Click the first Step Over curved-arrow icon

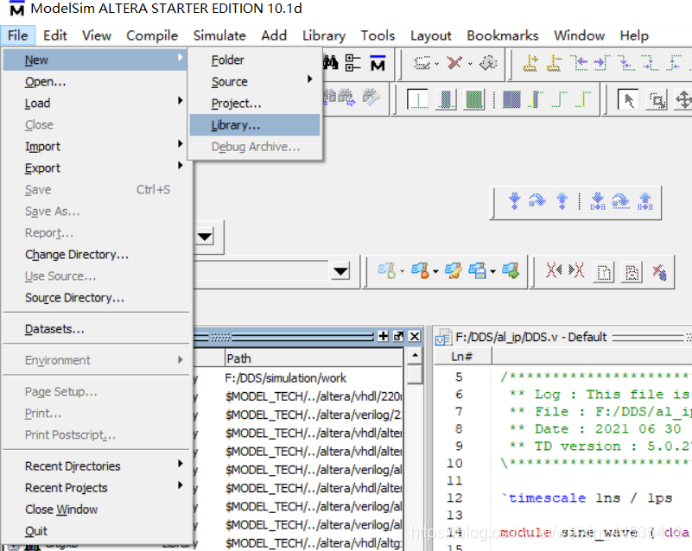point(537,201)
